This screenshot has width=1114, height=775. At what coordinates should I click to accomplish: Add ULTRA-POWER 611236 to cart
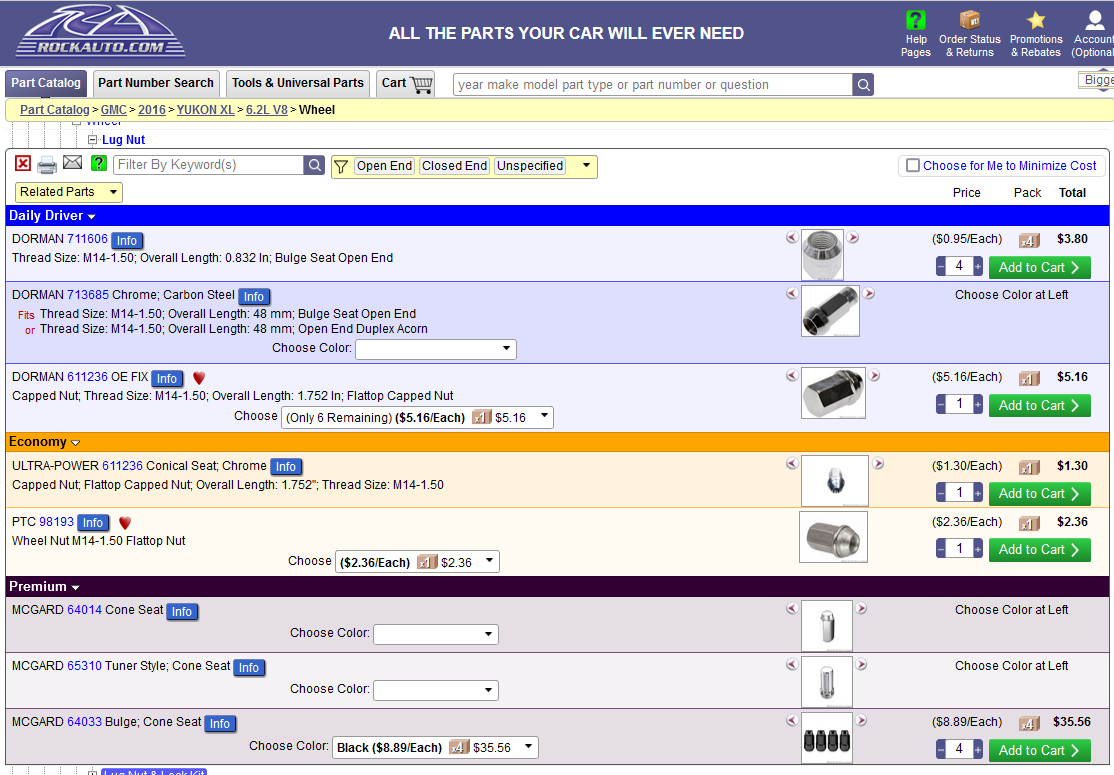coord(1039,493)
